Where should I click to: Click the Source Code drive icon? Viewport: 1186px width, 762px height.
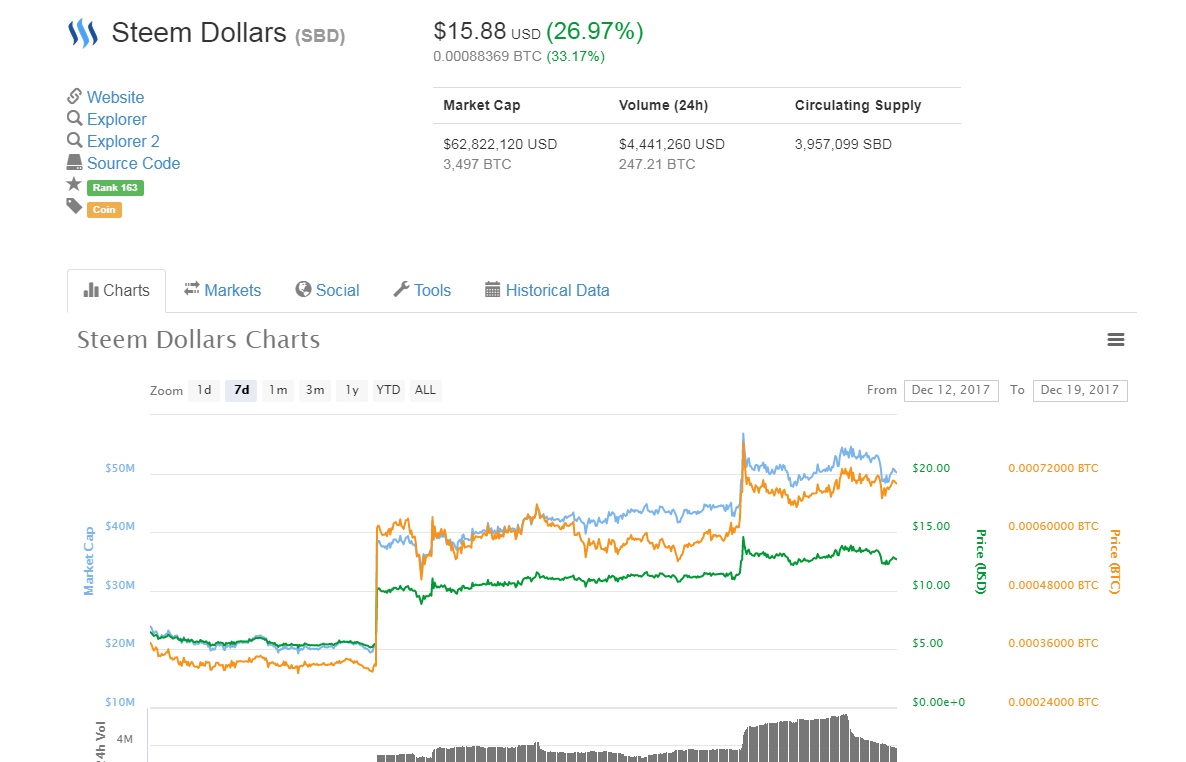pyautogui.click(x=74, y=163)
